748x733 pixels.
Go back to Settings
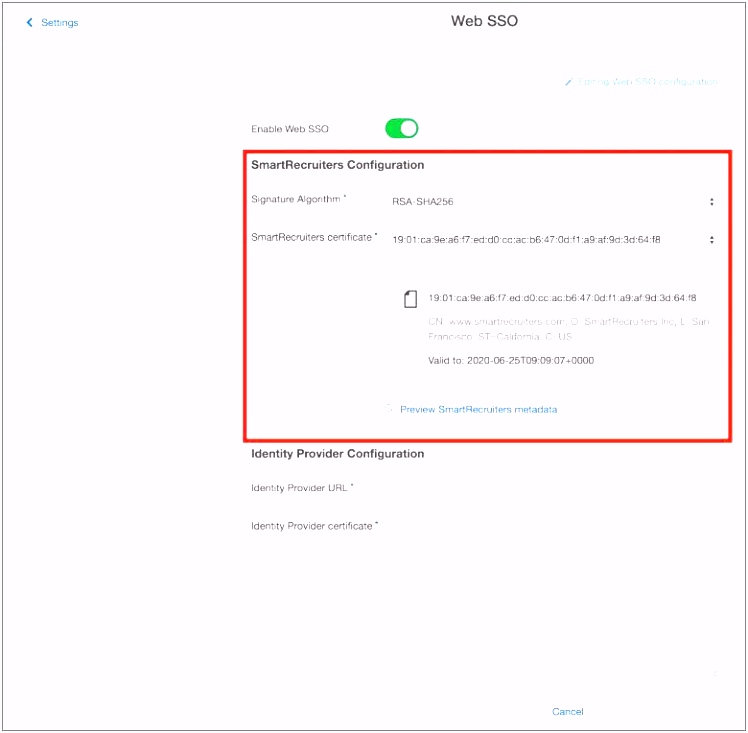coord(59,22)
